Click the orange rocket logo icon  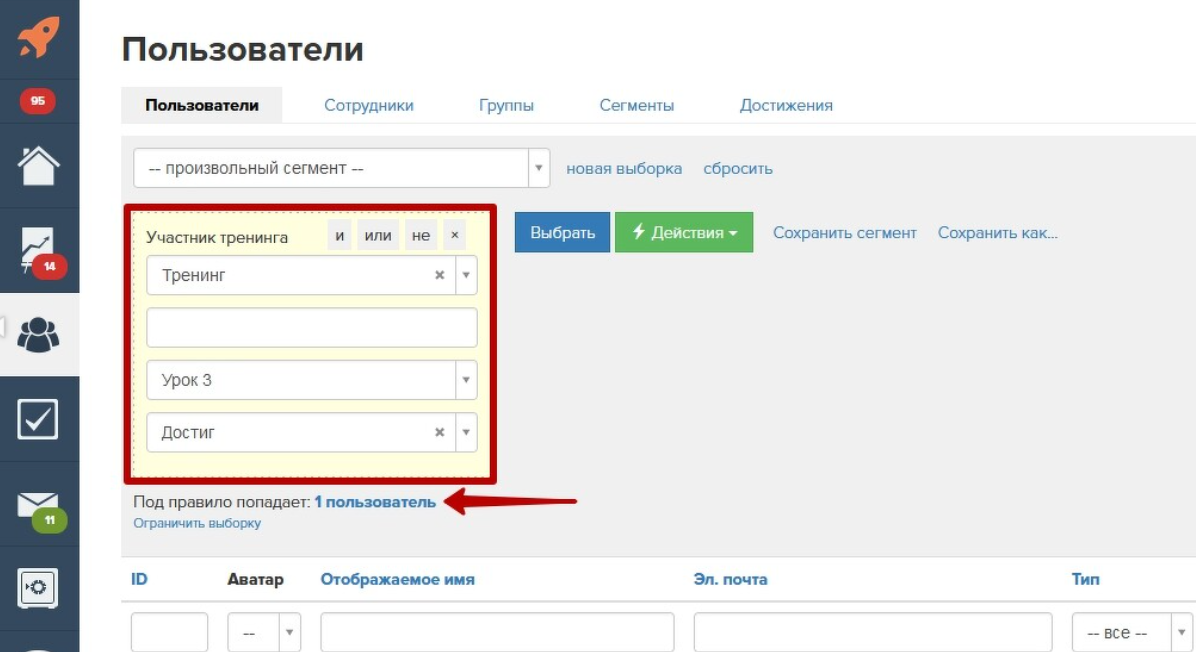coord(38,37)
